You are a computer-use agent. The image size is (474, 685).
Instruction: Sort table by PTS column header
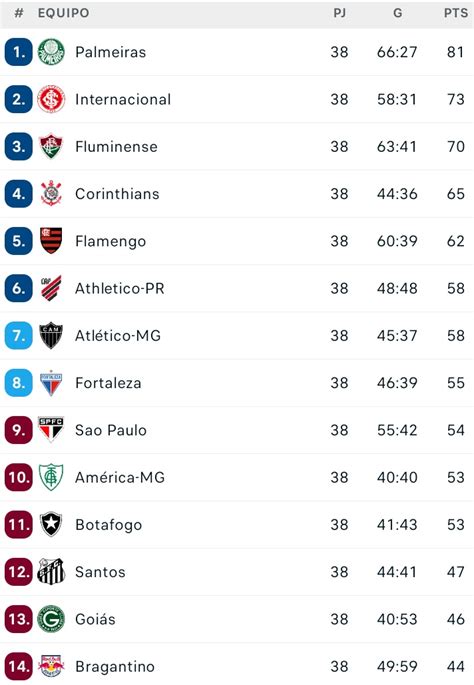pyautogui.click(x=456, y=13)
